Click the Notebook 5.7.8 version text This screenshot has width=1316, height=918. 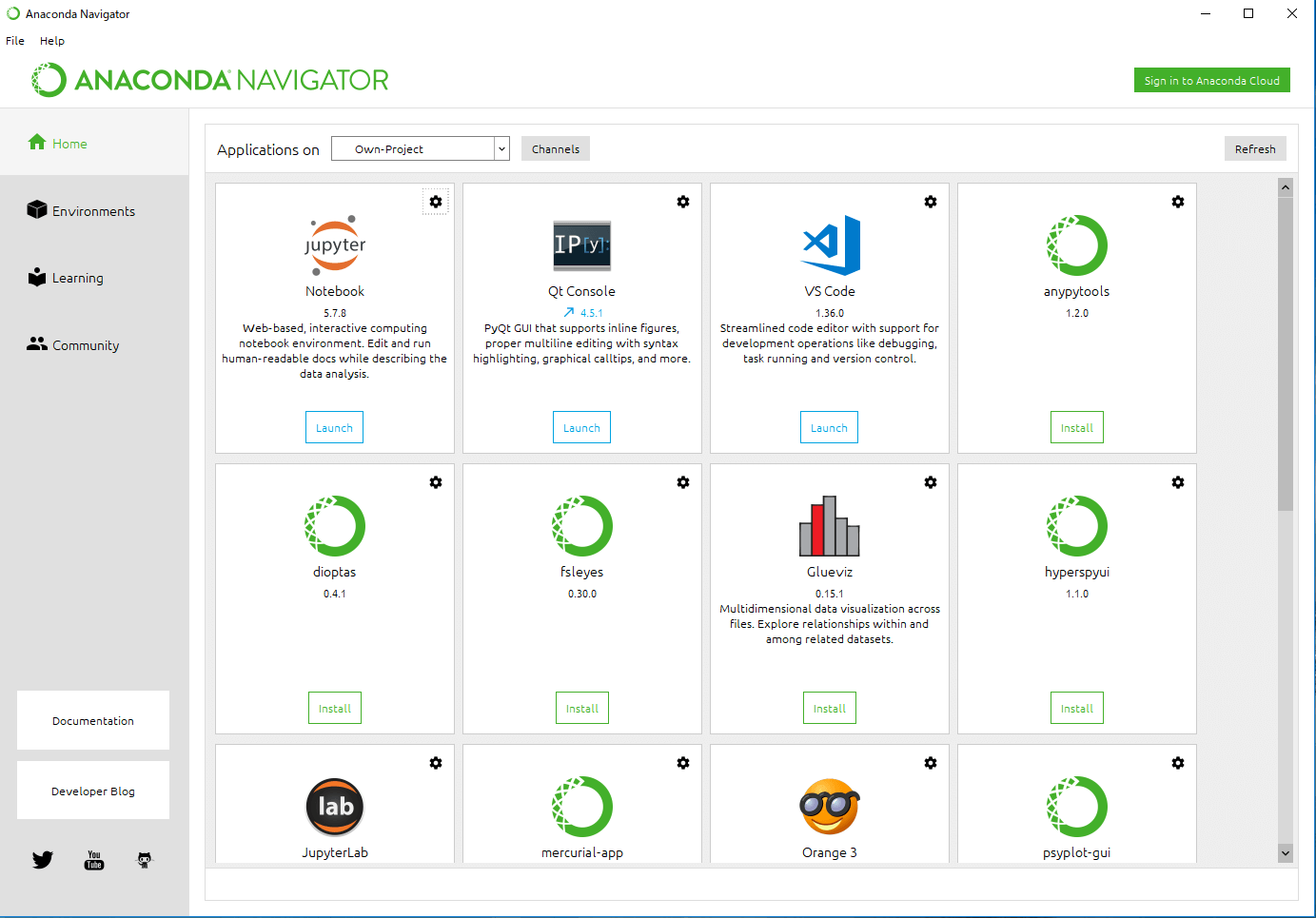335,313
